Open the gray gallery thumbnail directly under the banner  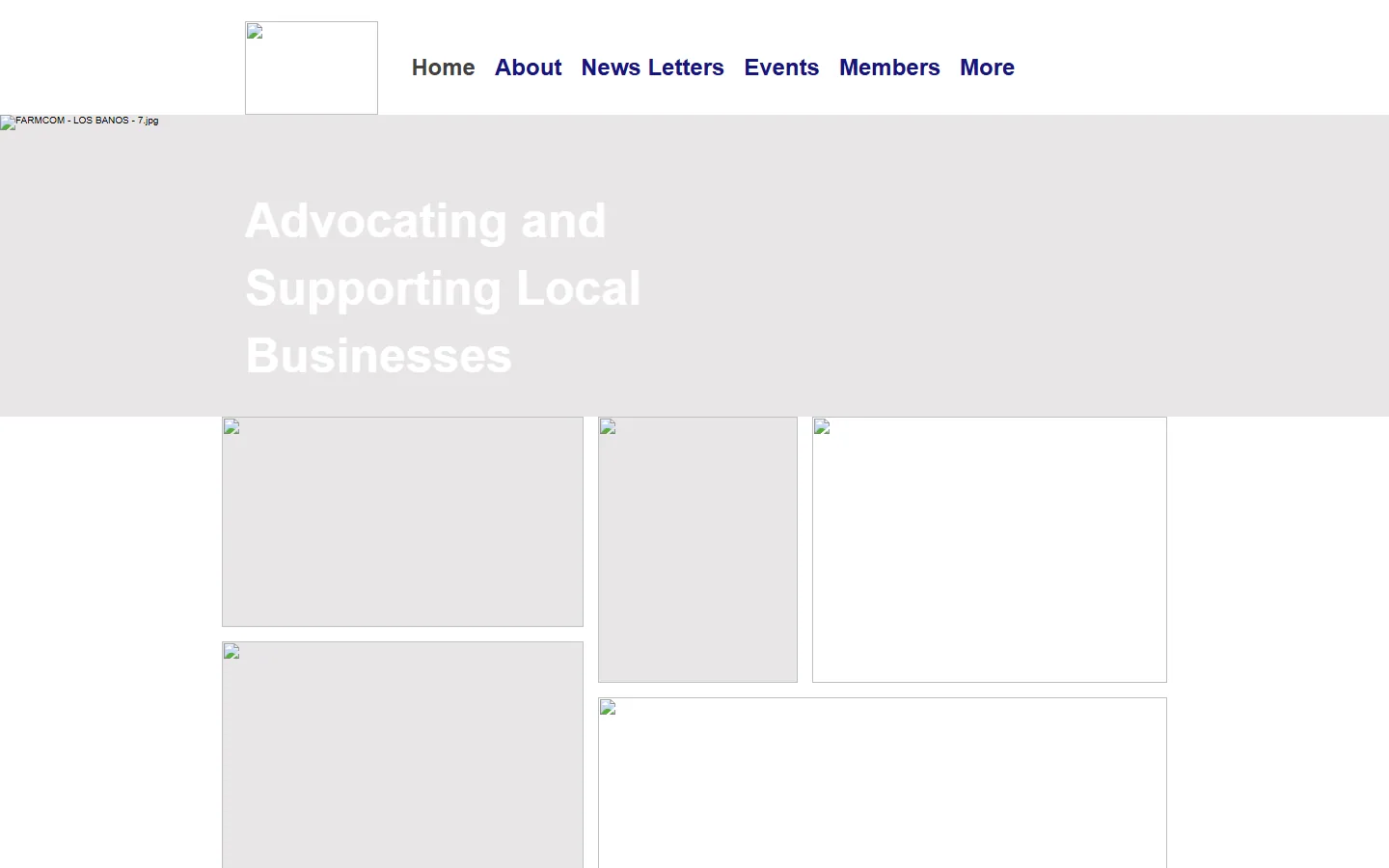click(402, 522)
